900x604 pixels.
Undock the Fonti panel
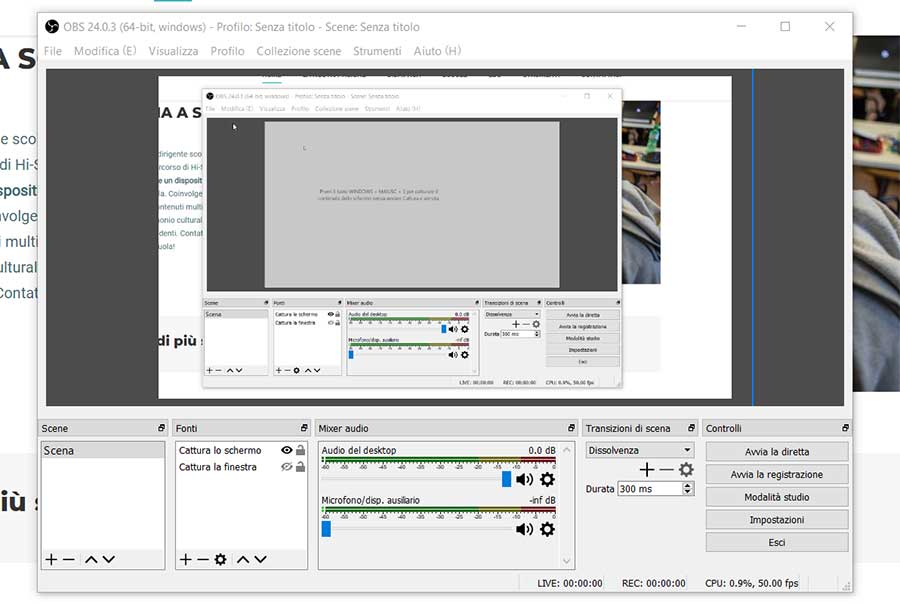click(304, 428)
